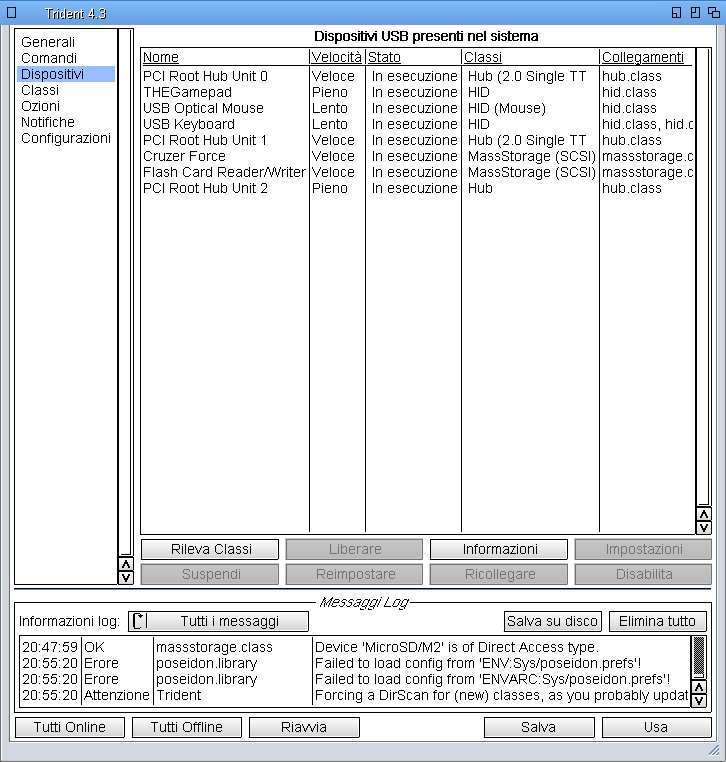Sort devices by the Nome column header
The image size is (726, 762).
161,57
